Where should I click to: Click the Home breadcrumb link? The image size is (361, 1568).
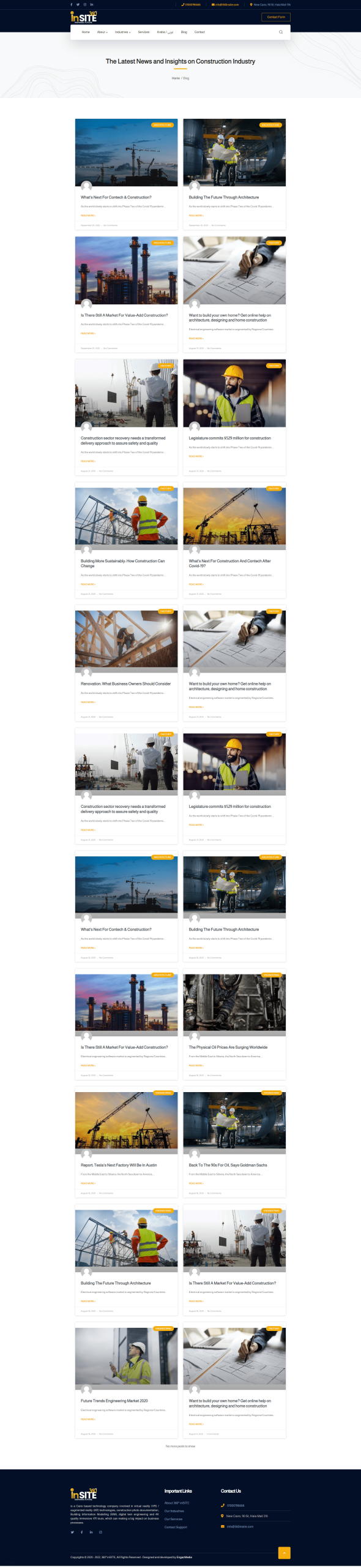click(176, 78)
